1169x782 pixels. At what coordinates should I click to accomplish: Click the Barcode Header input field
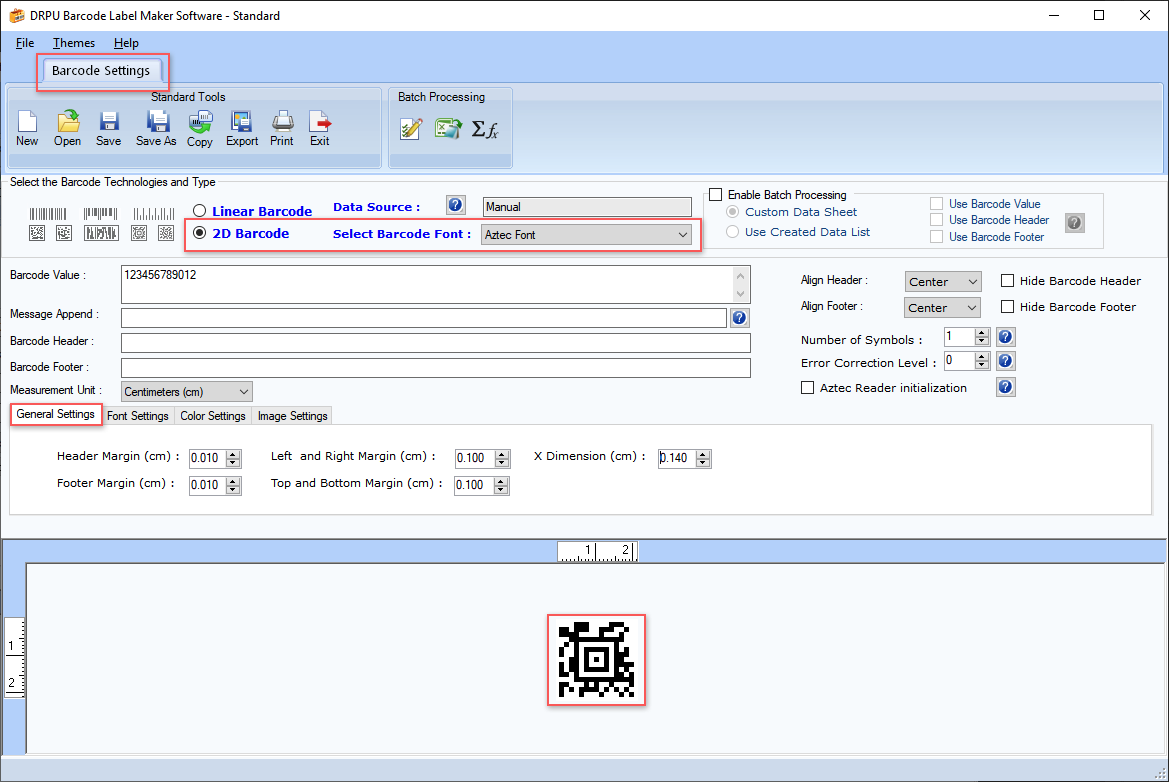[435, 343]
